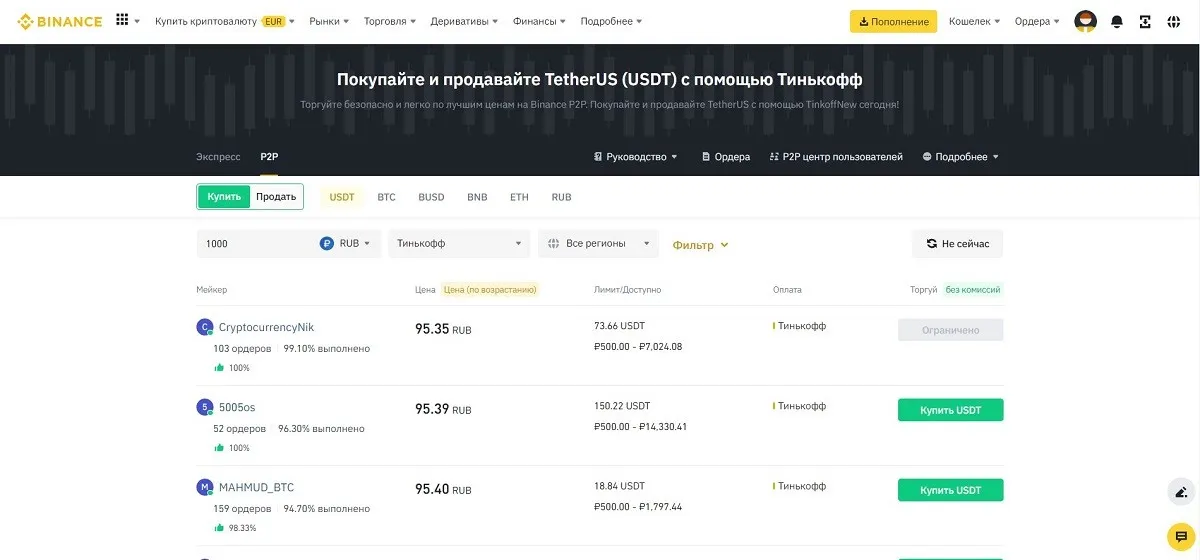Select the USDT coin tab
This screenshot has width=1200, height=560.
coord(342,197)
